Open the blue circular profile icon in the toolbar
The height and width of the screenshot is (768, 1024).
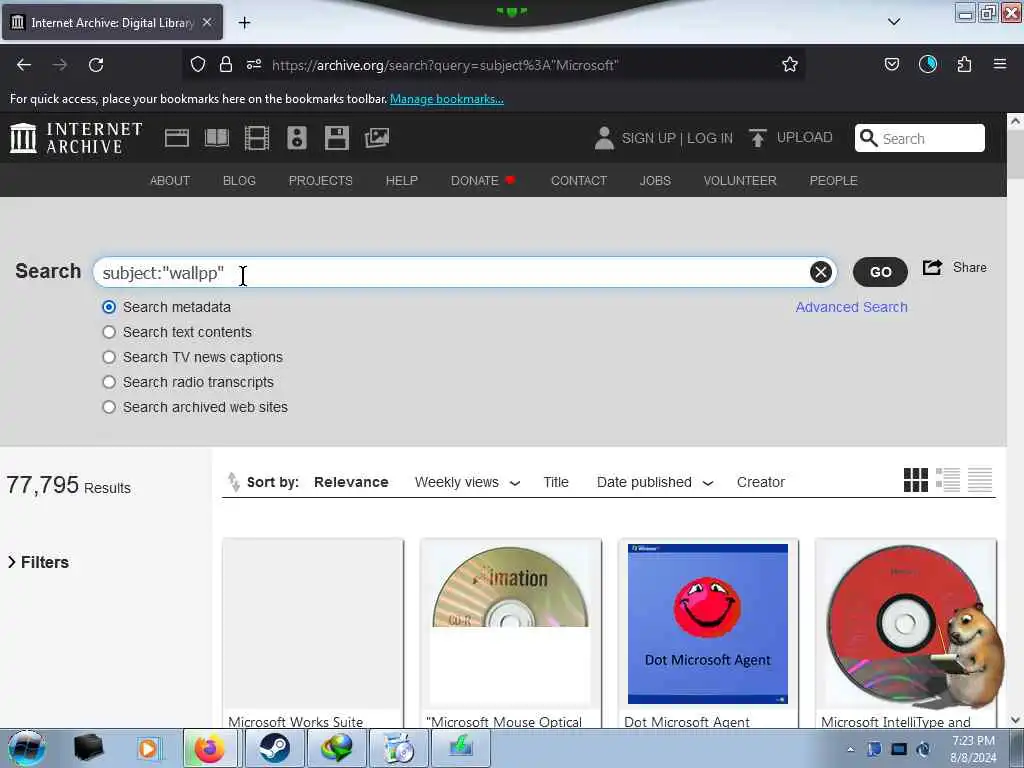[928, 64]
